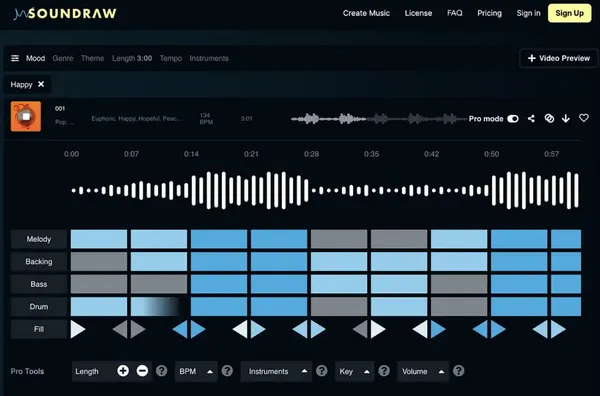Increase length with plus icon

tap(123, 371)
